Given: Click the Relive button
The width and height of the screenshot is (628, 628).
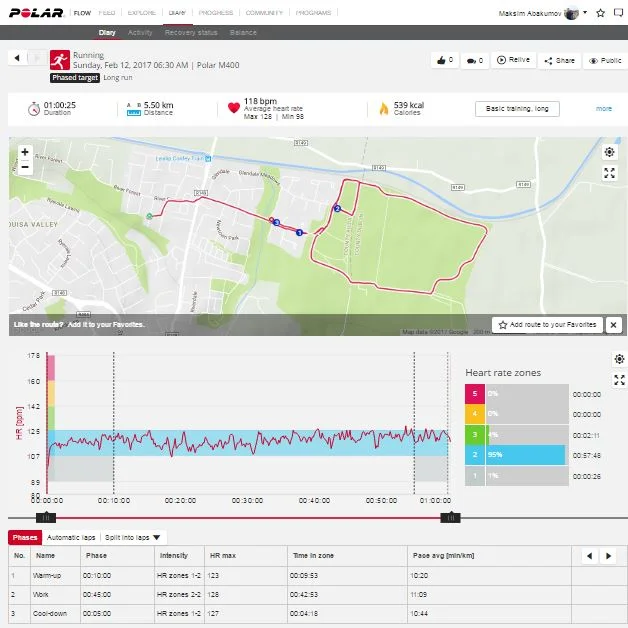Looking at the screenshot, I should 514,60.
